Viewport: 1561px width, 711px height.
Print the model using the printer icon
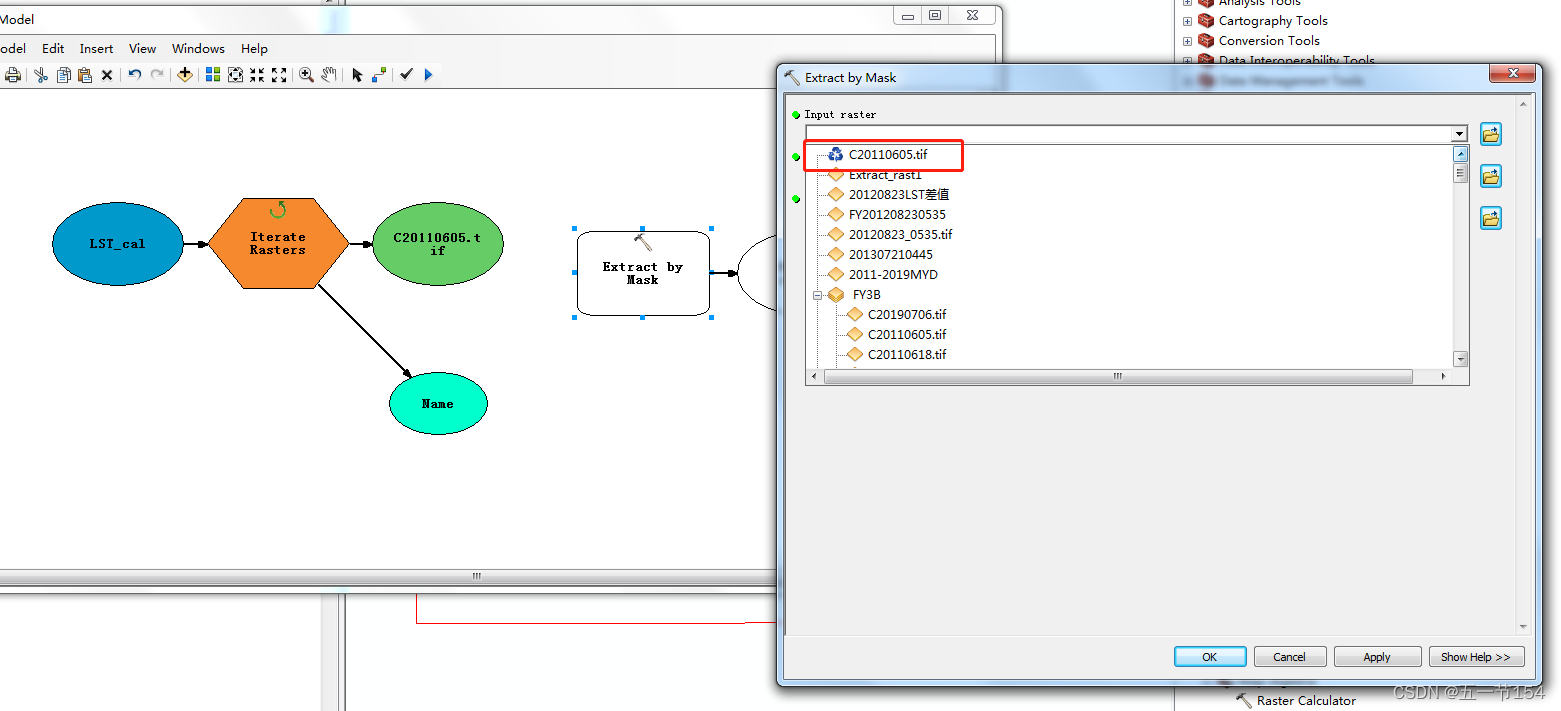(13, 75)
